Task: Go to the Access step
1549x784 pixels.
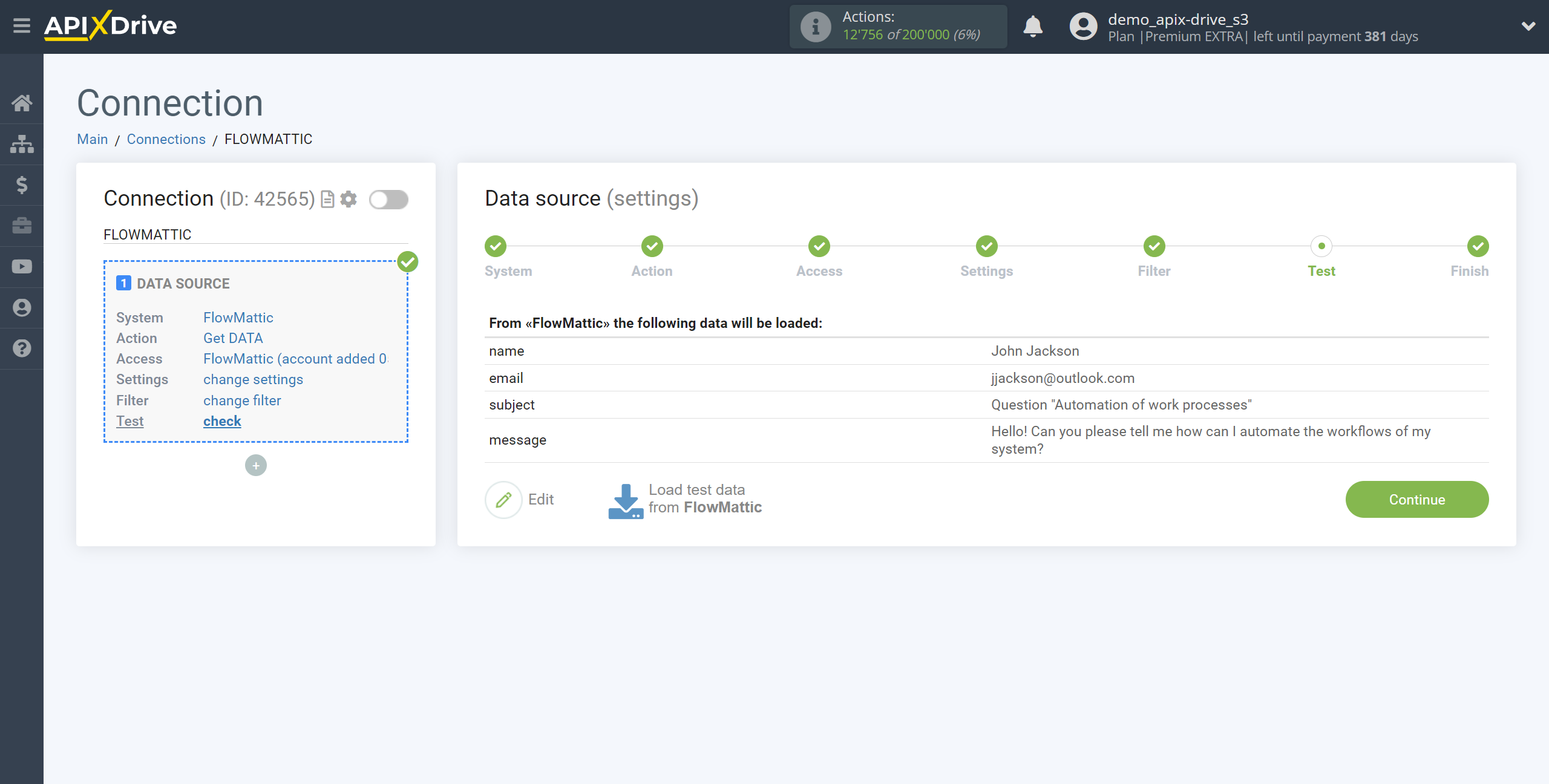Action: point(819,246)
